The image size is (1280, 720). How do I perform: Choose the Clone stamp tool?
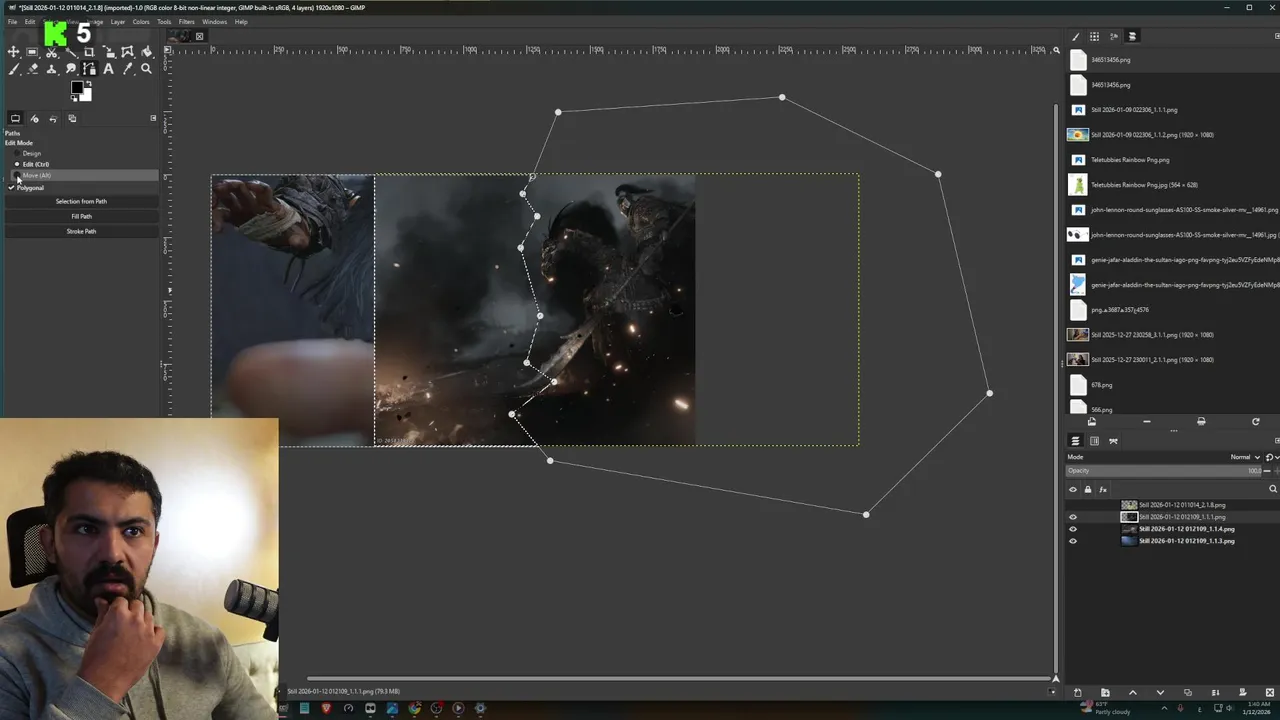pos(51,69)
